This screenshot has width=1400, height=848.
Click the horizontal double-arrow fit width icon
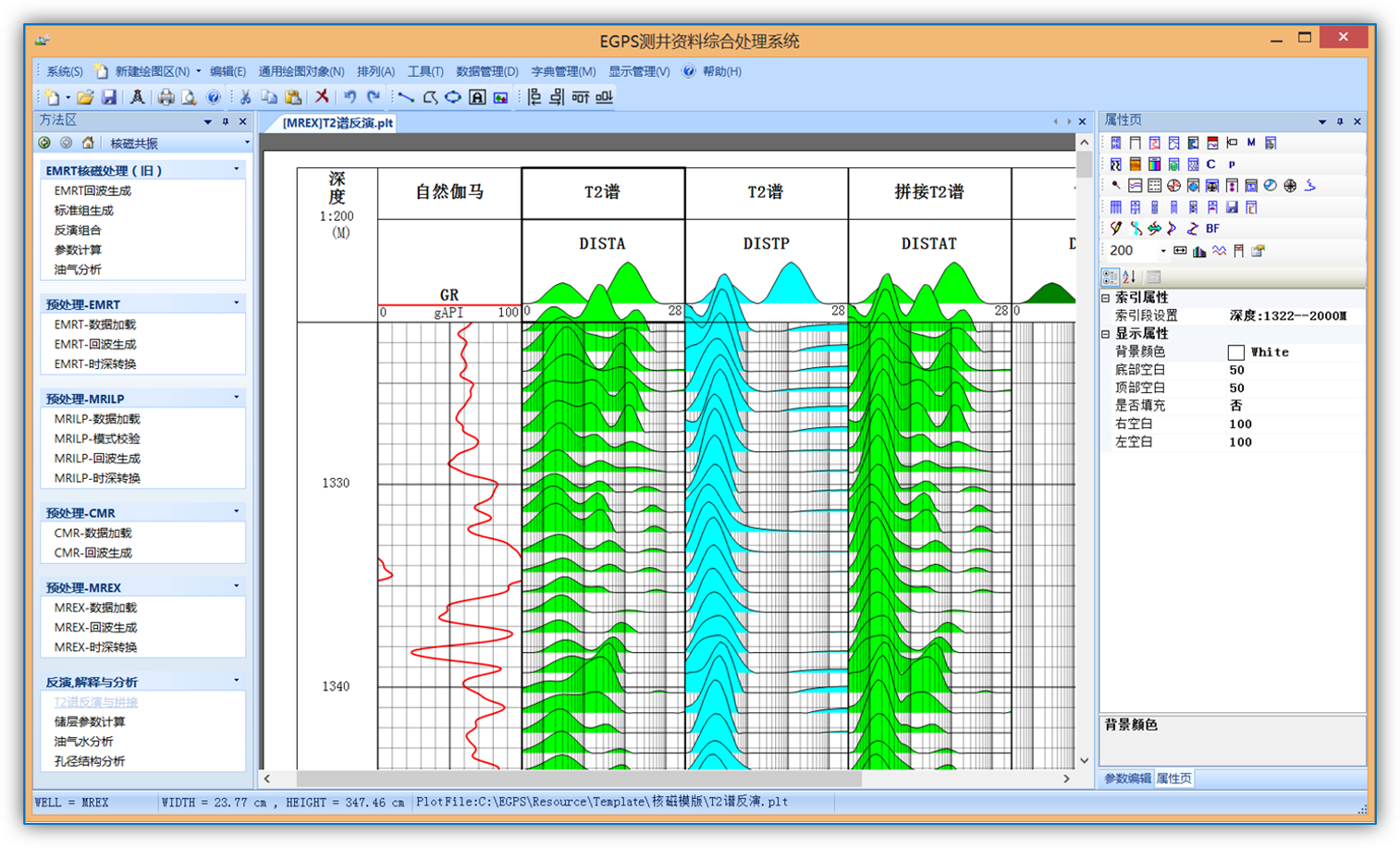click(x=1180, y=251)
